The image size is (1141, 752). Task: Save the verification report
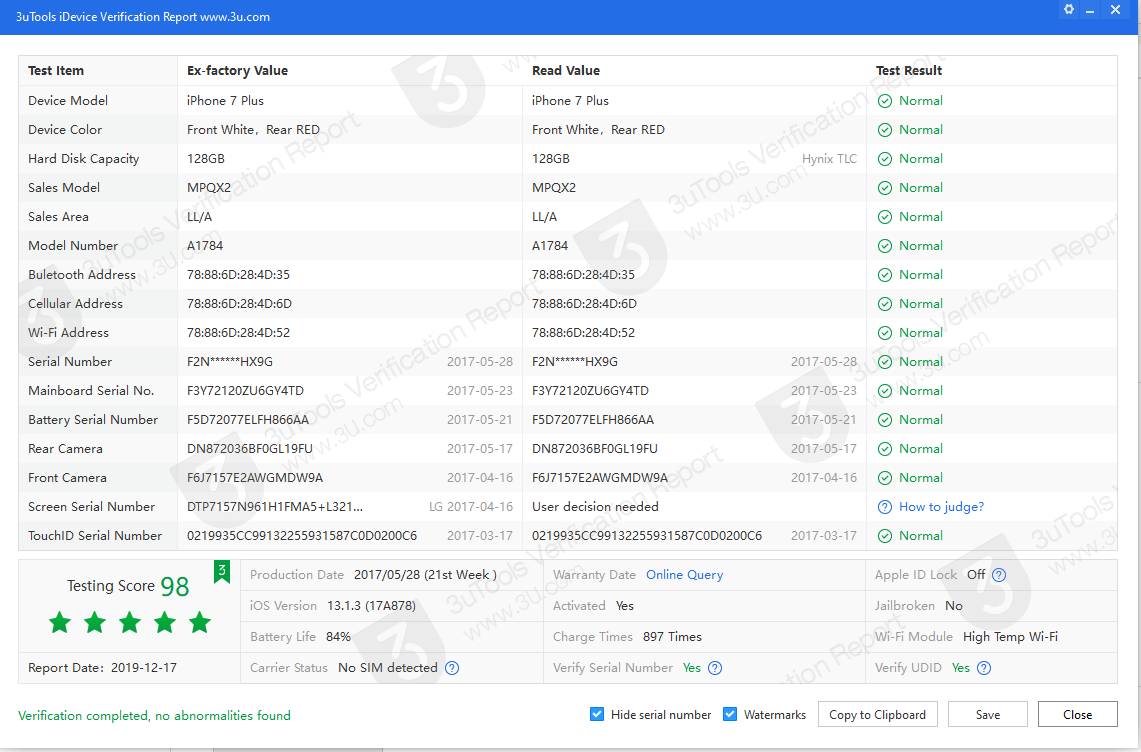pos(987,714)
